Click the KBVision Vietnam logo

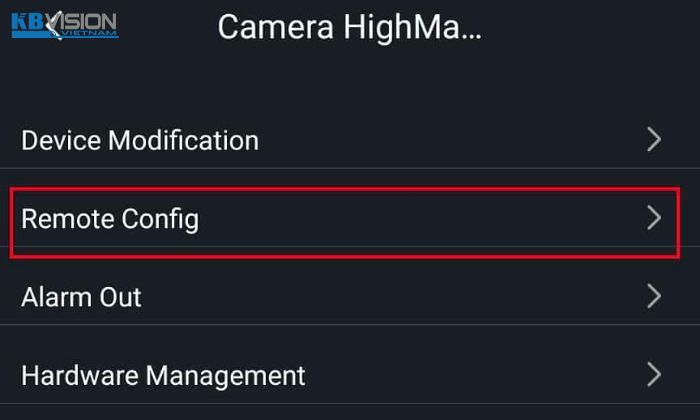[x=65, y=25]
